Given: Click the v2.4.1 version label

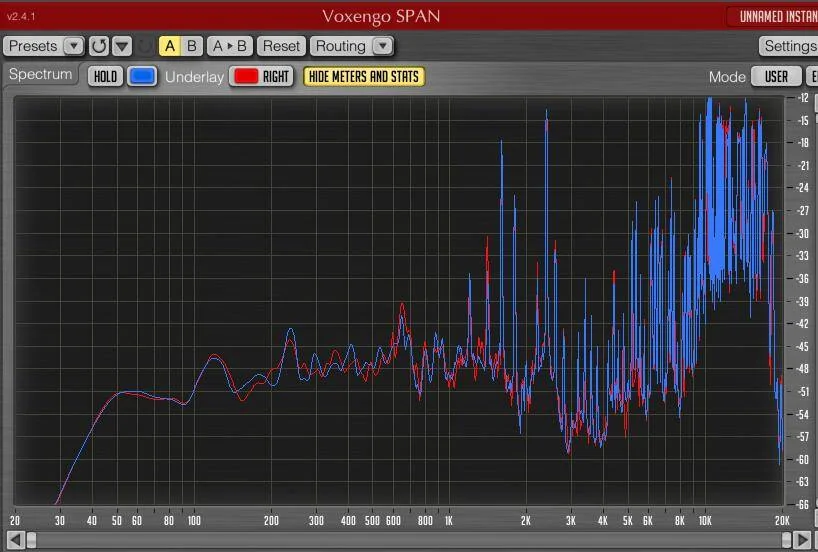Looking at the screenshot, I should point(21,16).
